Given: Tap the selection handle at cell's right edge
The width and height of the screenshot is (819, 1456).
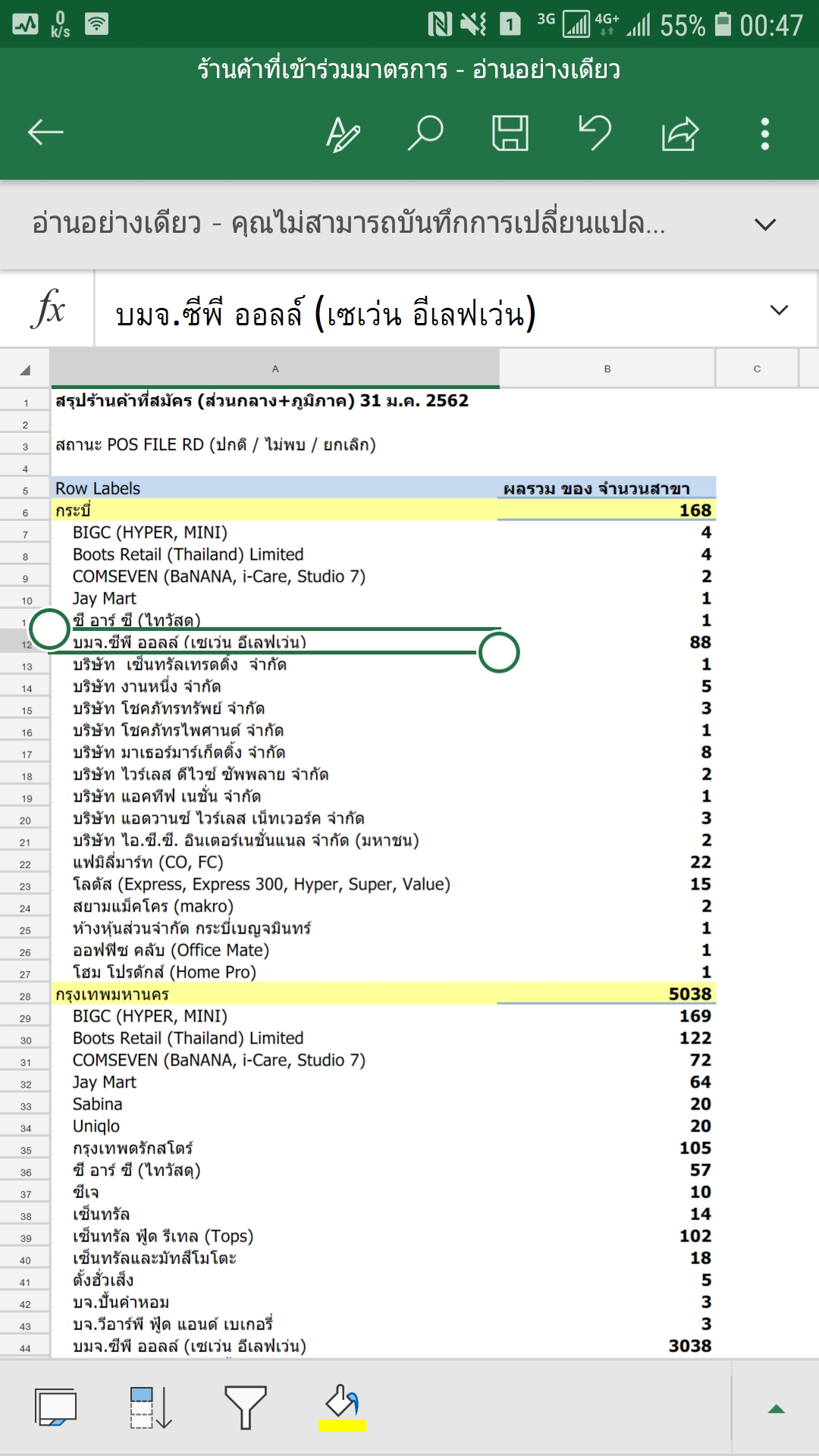Looking at the screenshot, I should pos(499,652).
